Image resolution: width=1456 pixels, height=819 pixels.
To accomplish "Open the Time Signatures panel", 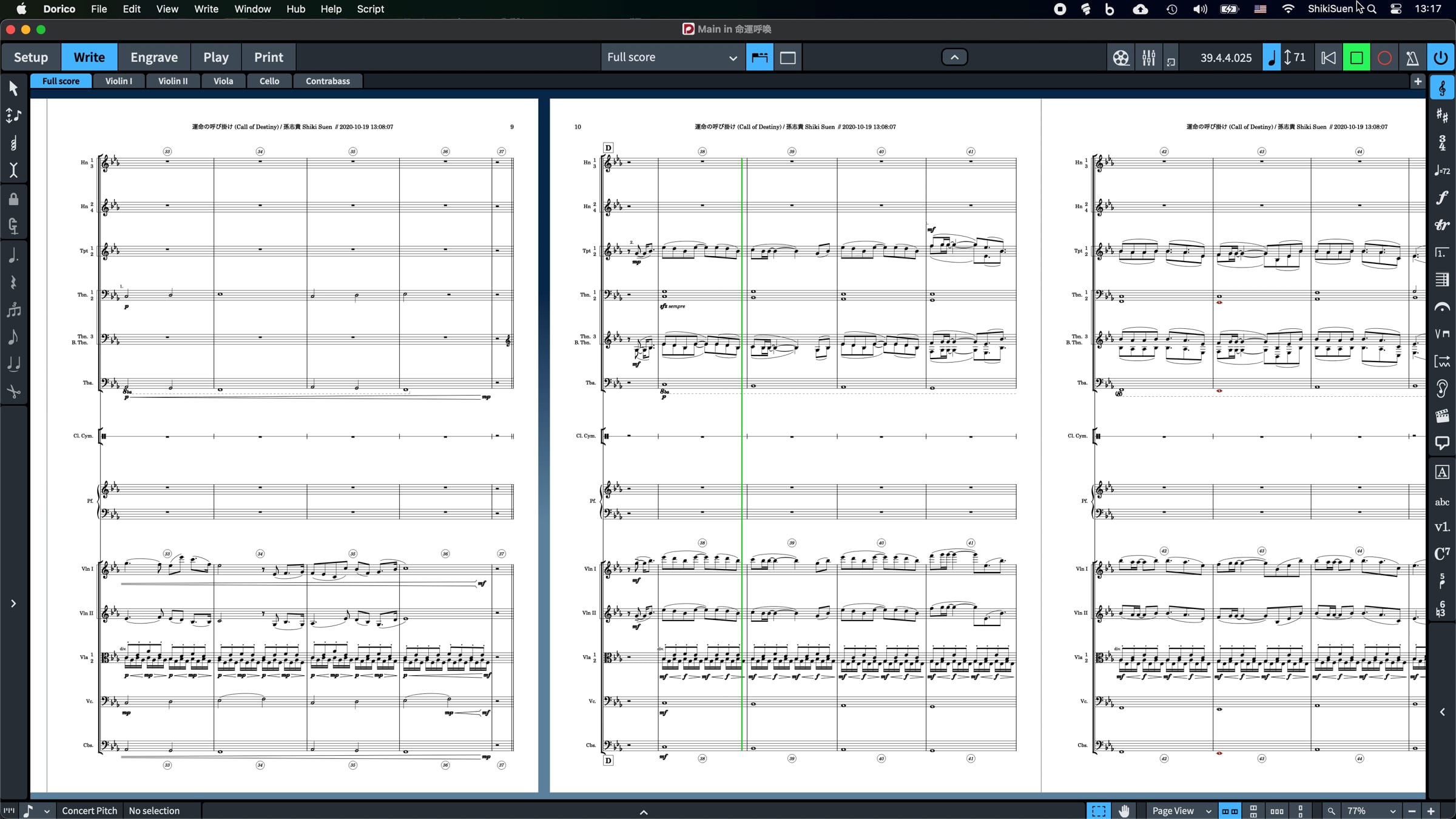I will (x=1442, y=143).
